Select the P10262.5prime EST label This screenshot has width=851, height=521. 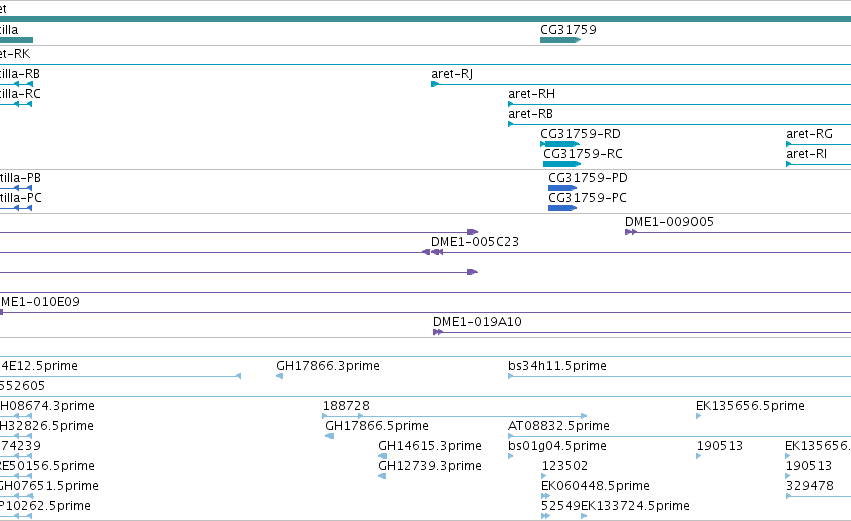point(45,506)
